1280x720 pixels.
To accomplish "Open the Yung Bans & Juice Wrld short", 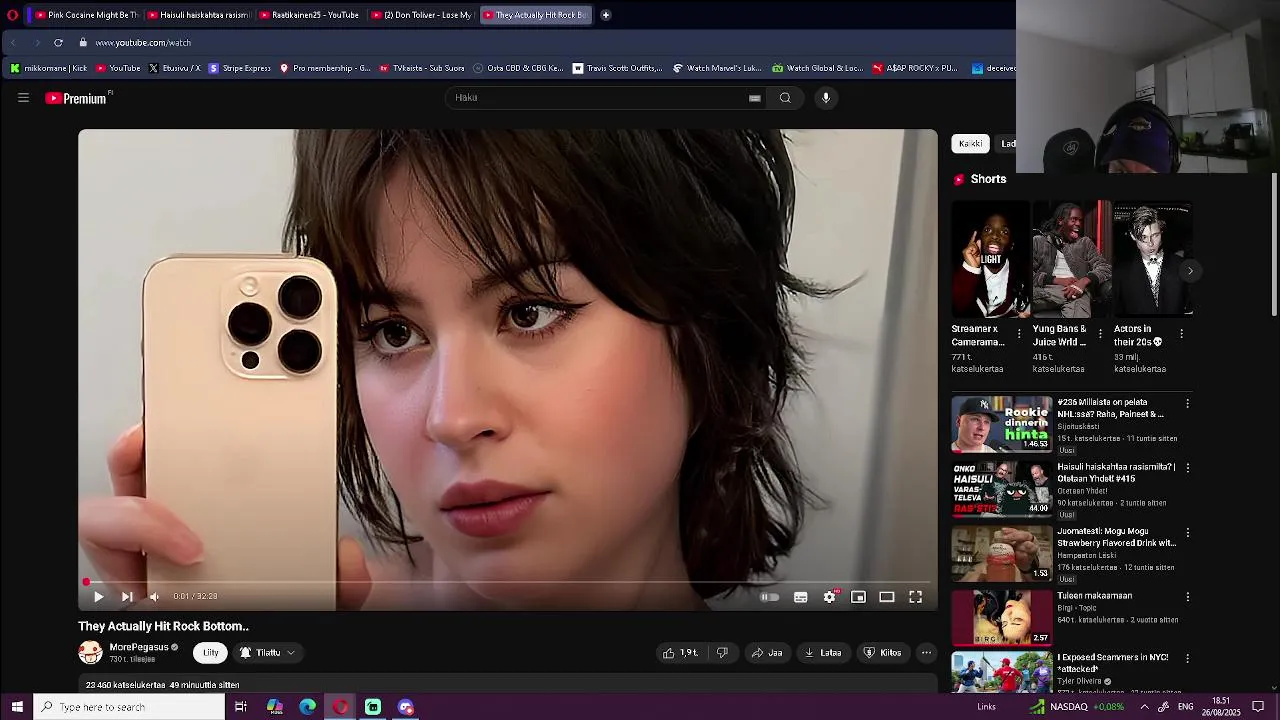I will (x=1071, y=260).
